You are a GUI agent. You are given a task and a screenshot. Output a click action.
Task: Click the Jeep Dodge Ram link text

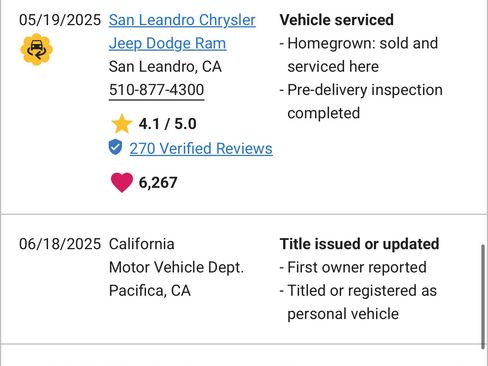coord(167,43)
